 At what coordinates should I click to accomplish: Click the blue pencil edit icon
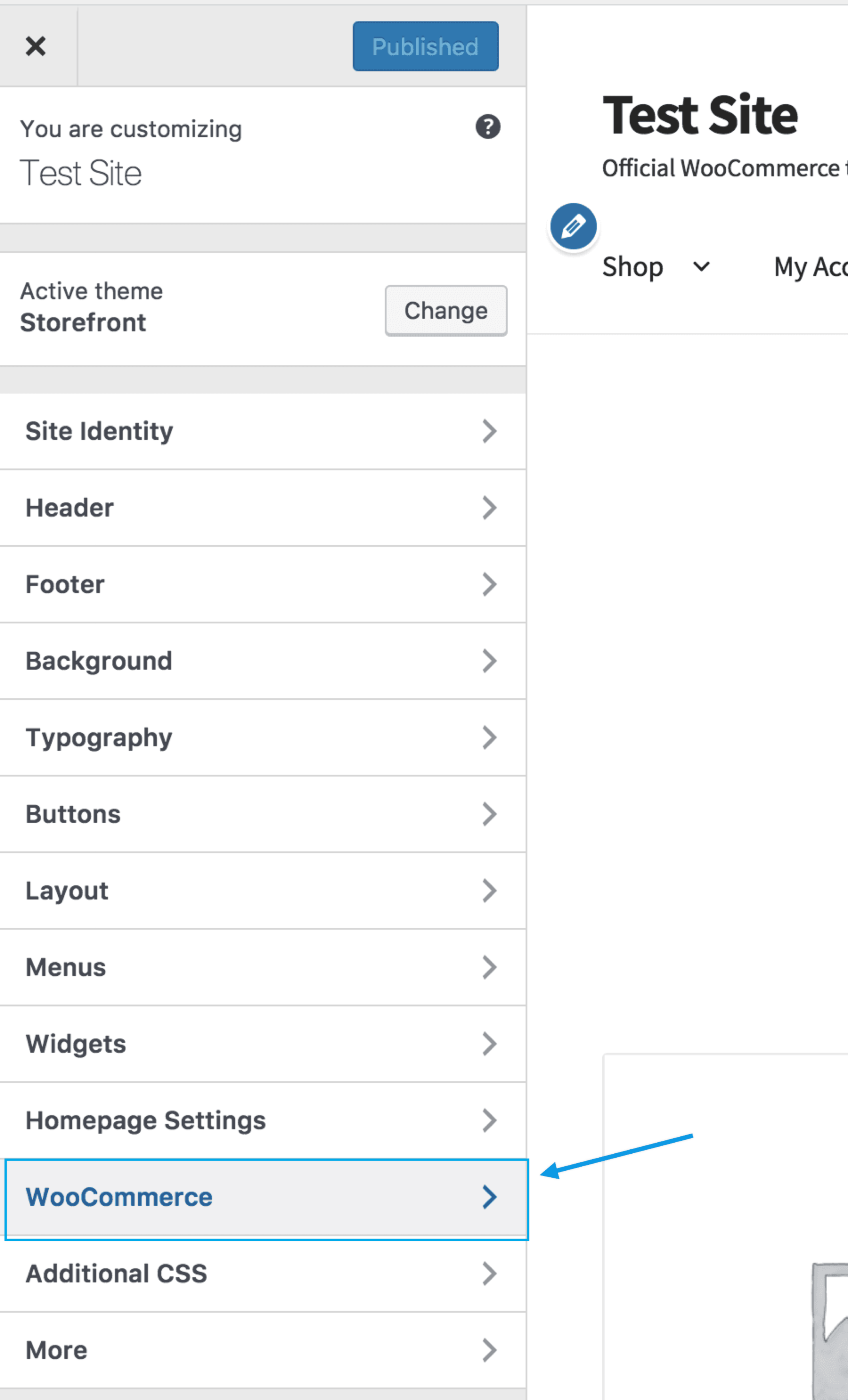pyautogui.click(x=572, y=226)
